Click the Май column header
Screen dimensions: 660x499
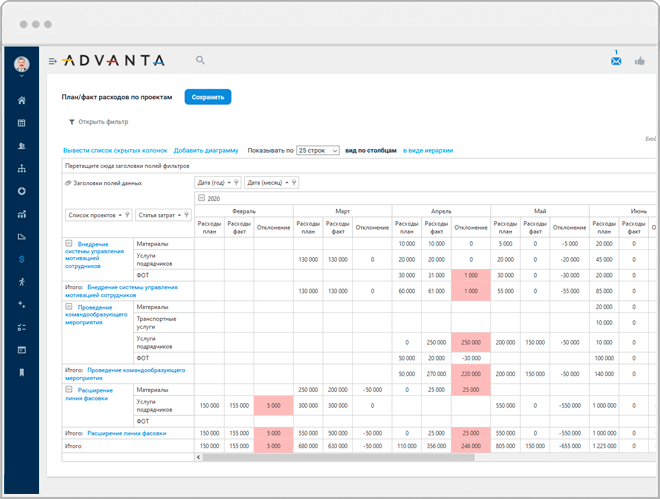click(540, 211)
